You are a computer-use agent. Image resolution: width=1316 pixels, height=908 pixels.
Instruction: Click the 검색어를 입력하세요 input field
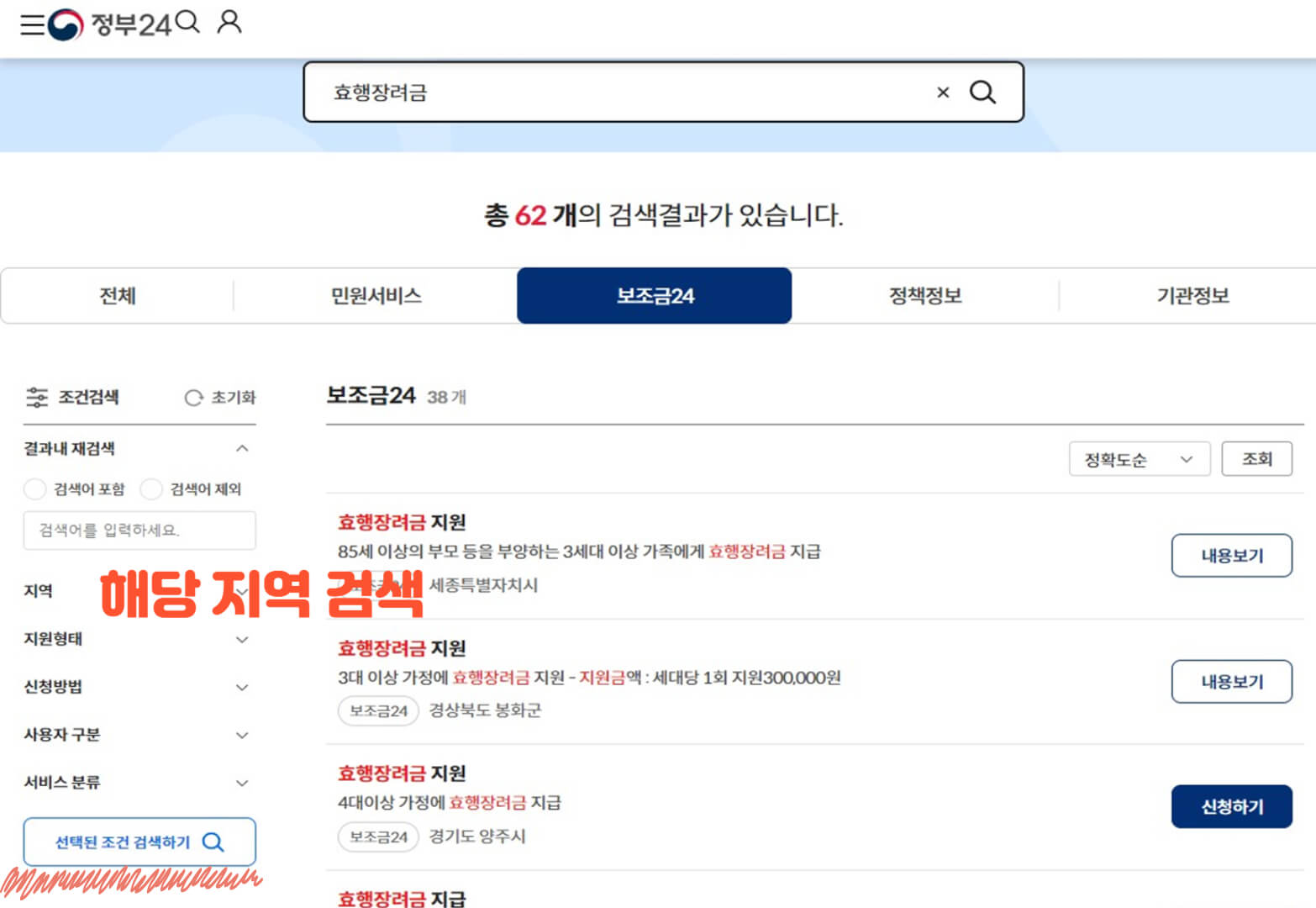point(139,531)
